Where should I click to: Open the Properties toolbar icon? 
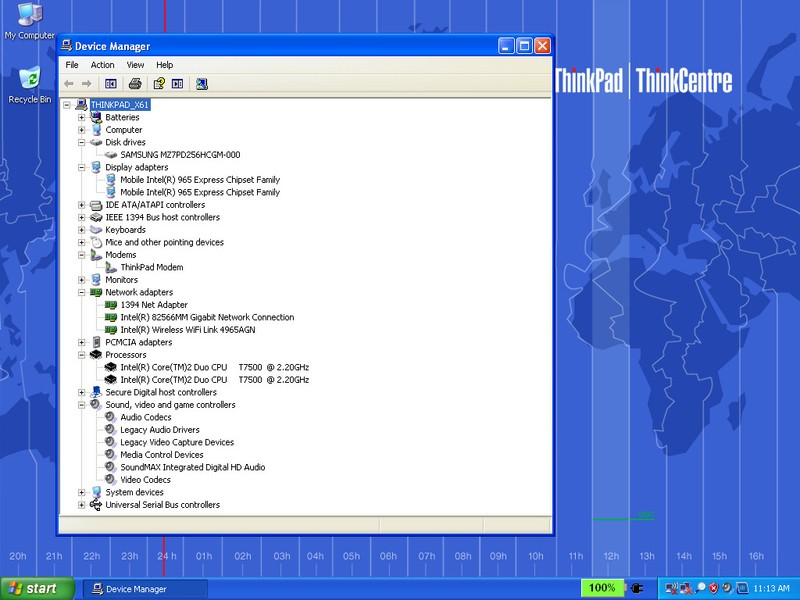(159, 84)
